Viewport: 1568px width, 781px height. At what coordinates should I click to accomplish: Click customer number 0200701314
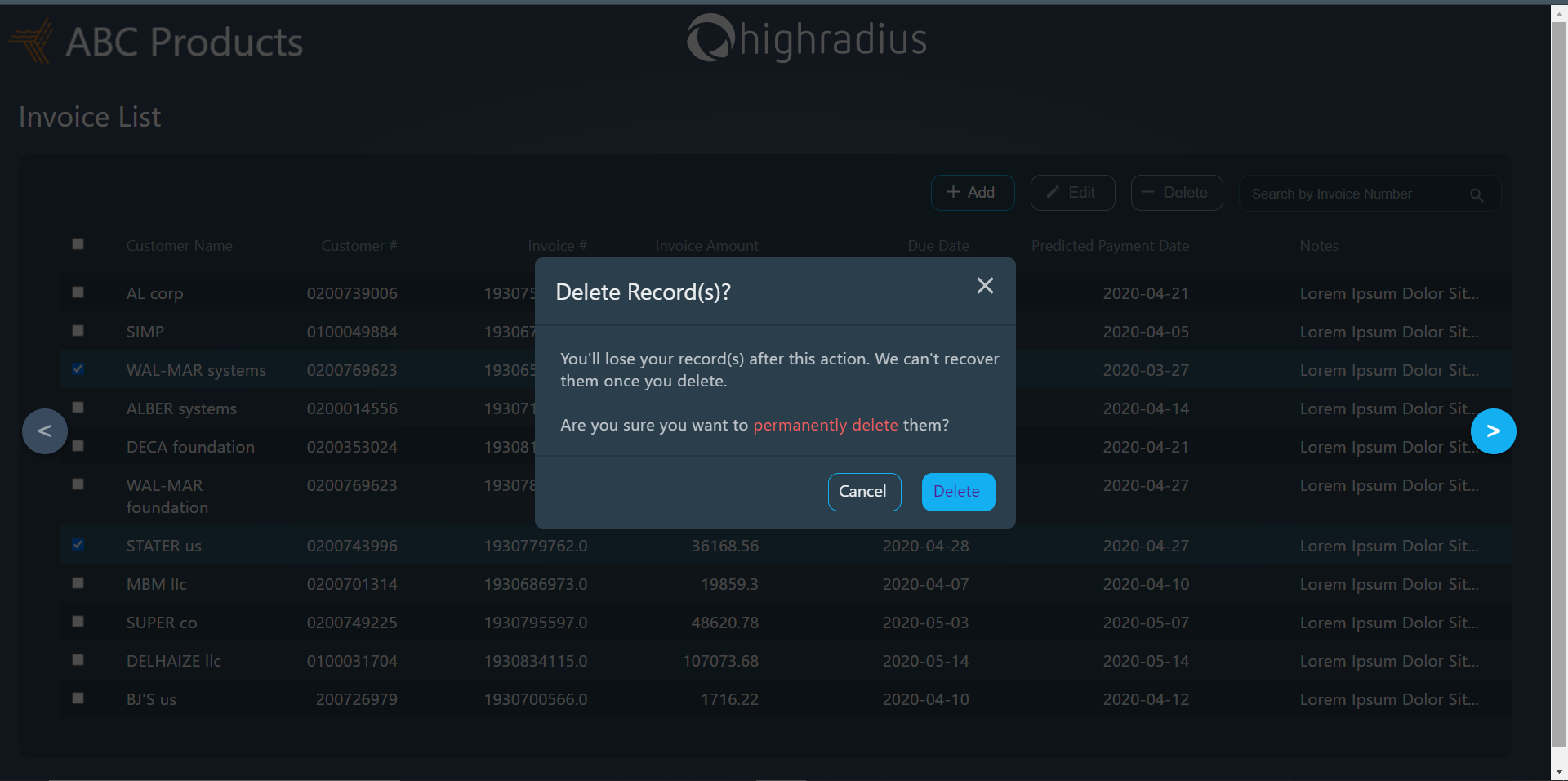352,584
